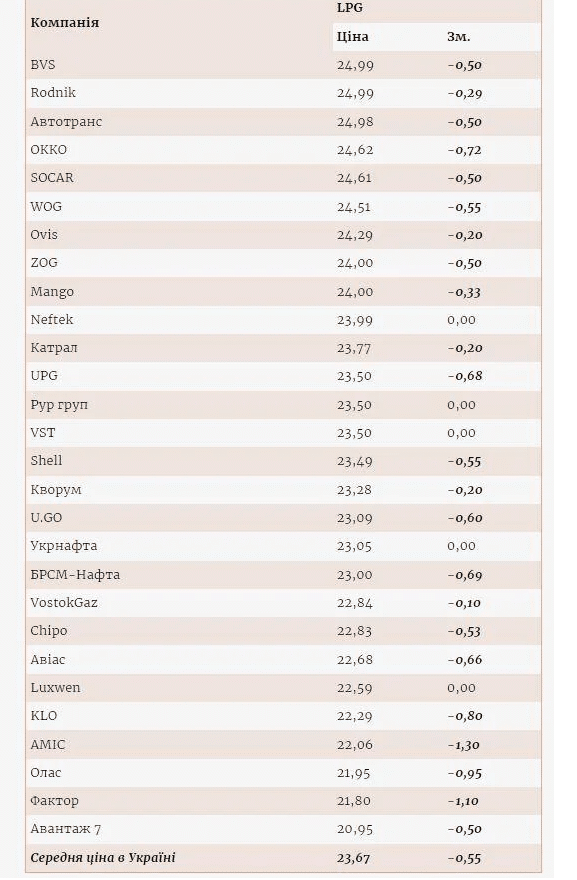Click the Rodnik company name
The image size is (577, 880).
(x=53, y=93)
